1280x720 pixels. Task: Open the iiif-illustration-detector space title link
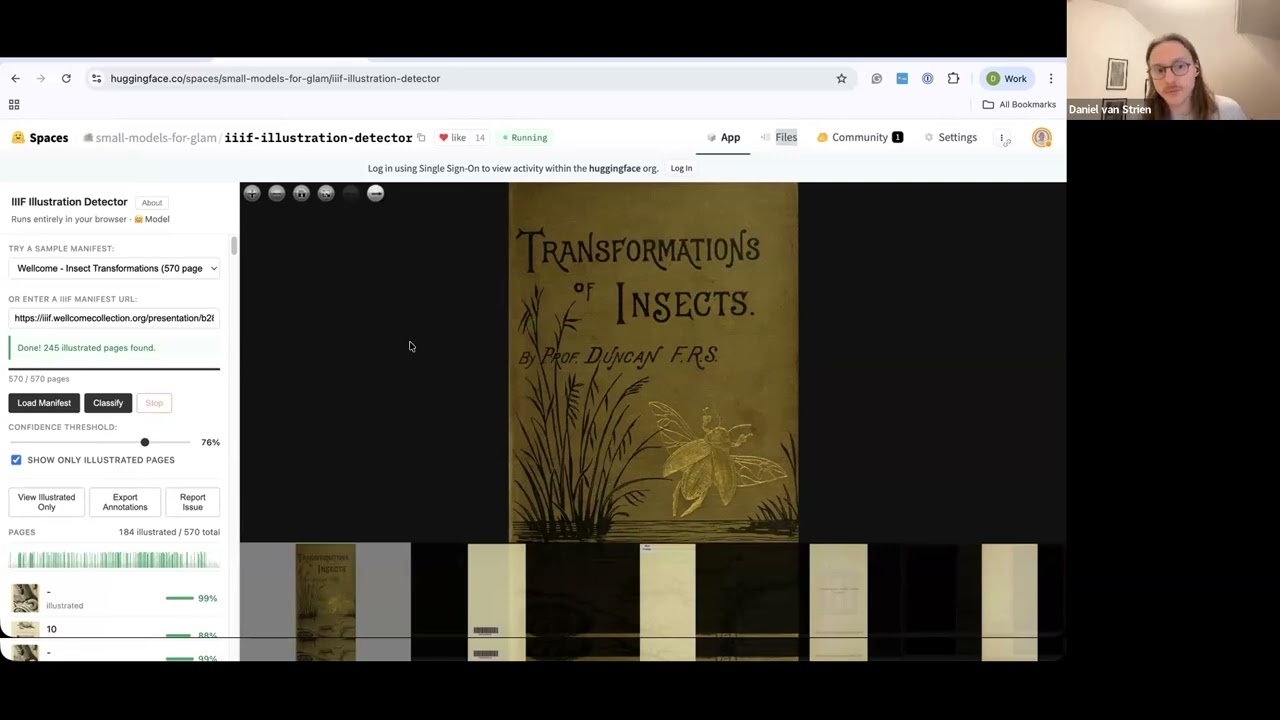pos(318,138)
